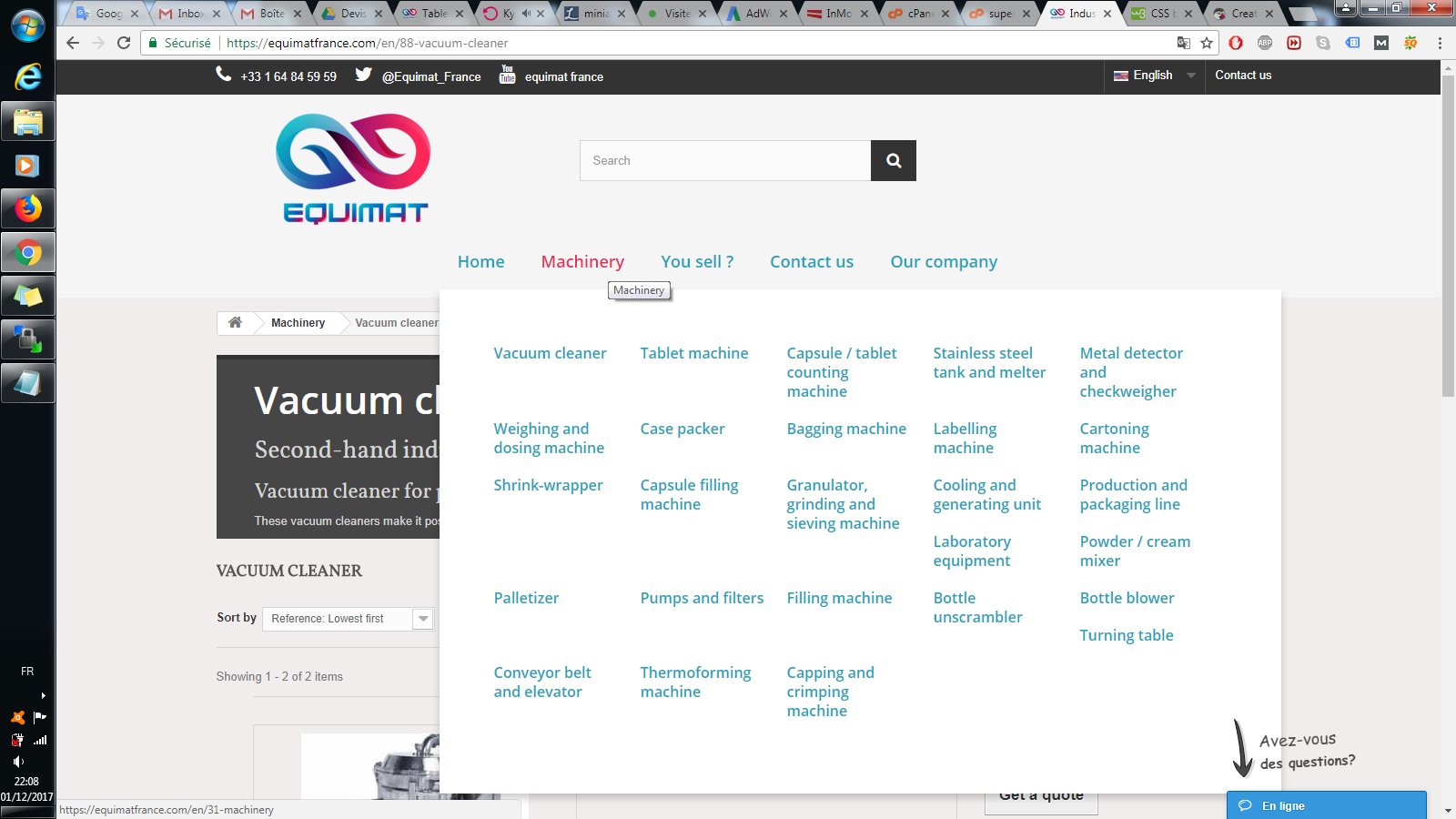Open the Bagging machine category
This screenshot has width=1456, height=819.
pos(846,430)
